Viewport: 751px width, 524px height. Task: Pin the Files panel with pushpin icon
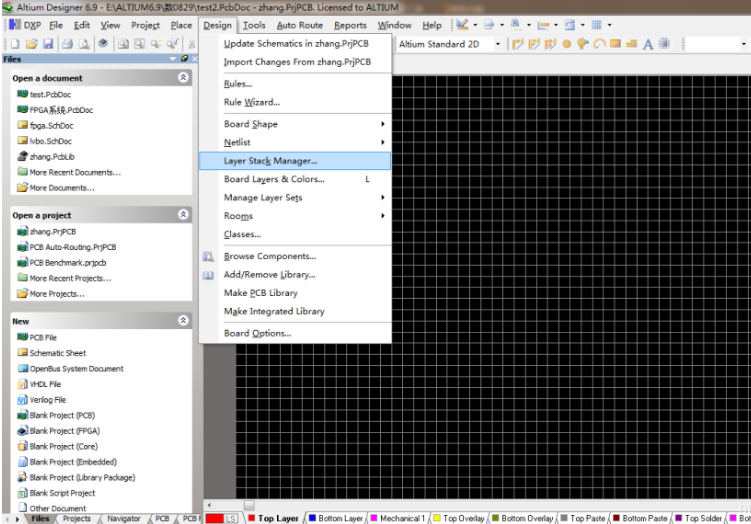pos(184,58)
